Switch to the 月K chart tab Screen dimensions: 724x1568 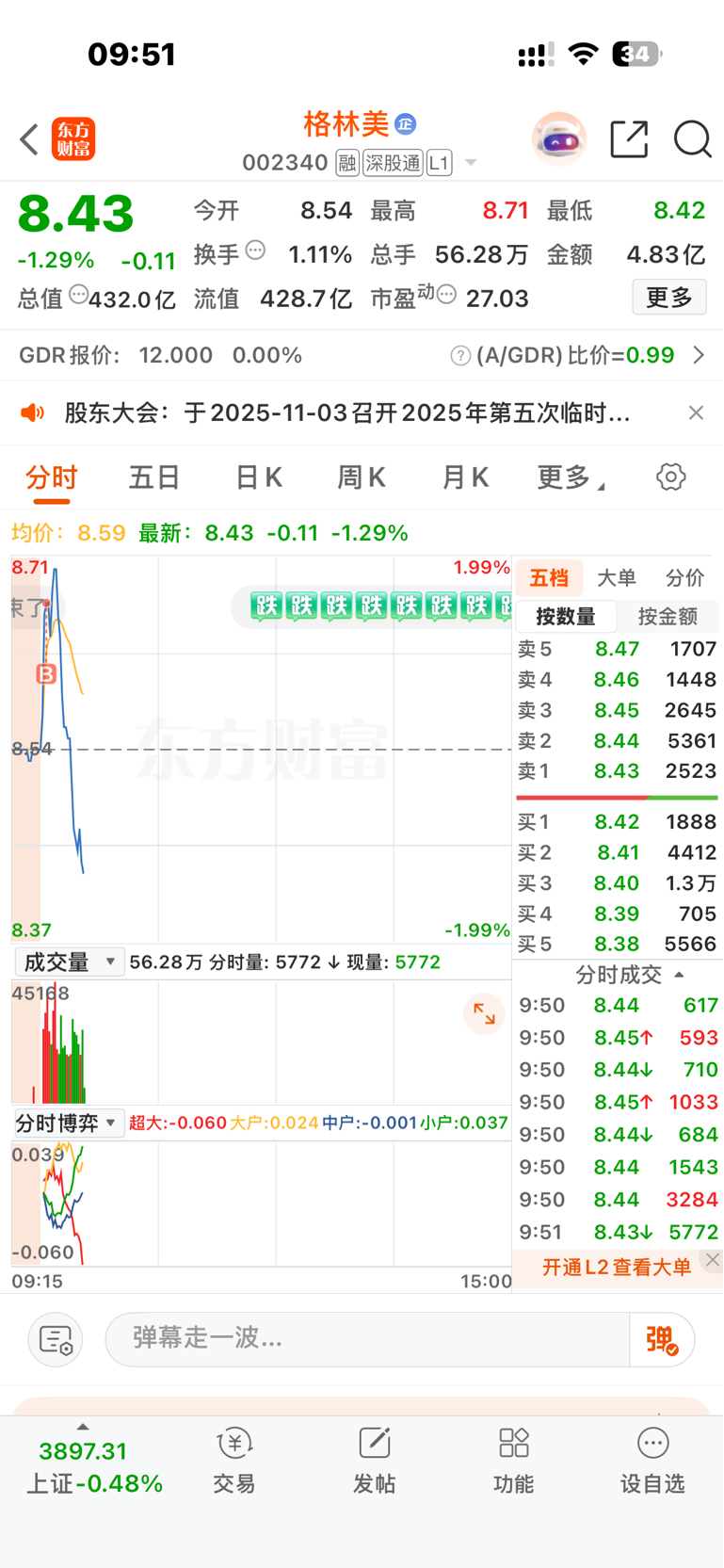[x=465, y=477]
